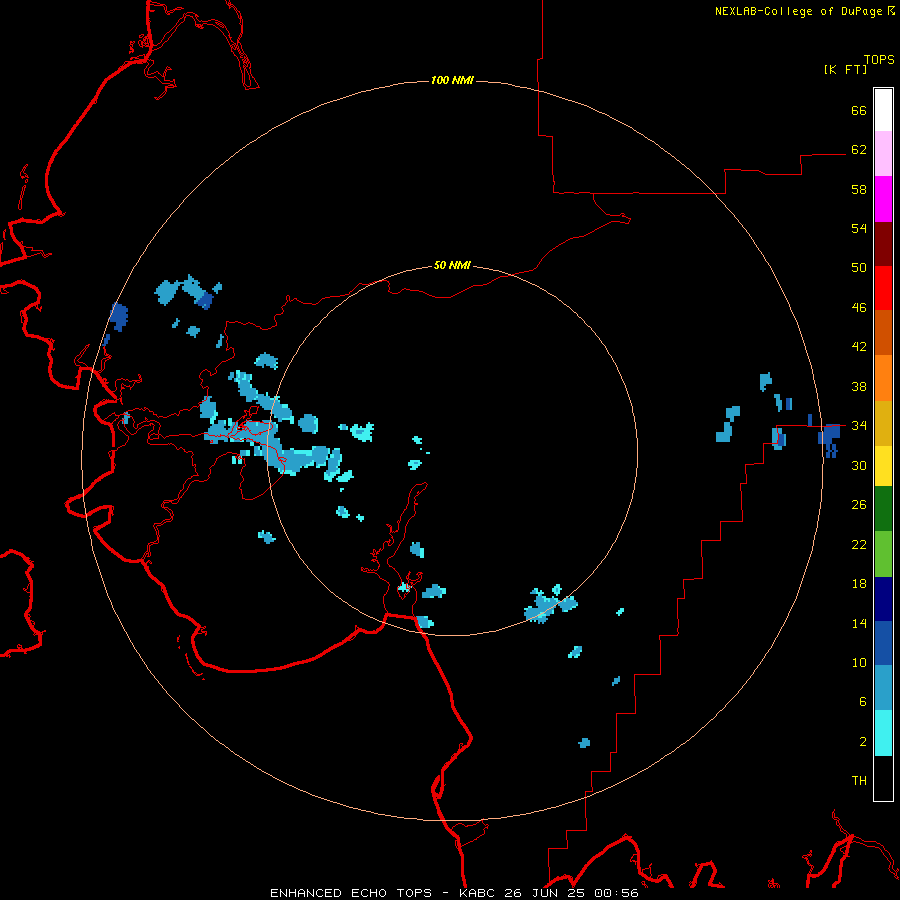
Task: Click the [K FT] units label
Action: [x=845, y=69]
